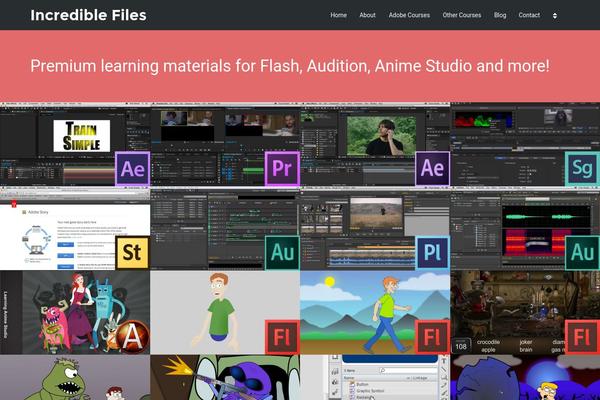Click the Premium learning materials headline
Screen dimensions: 600x400
click(290, 66)
